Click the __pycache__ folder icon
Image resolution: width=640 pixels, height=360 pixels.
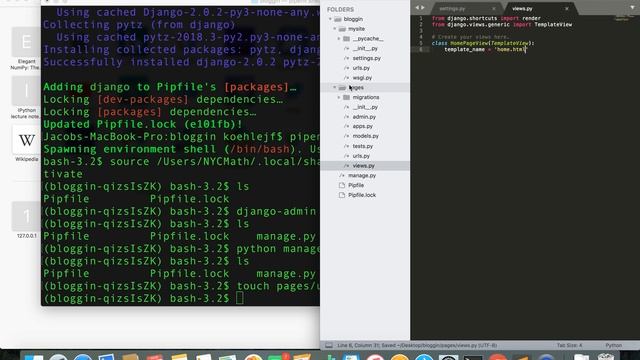pos(347,39)
